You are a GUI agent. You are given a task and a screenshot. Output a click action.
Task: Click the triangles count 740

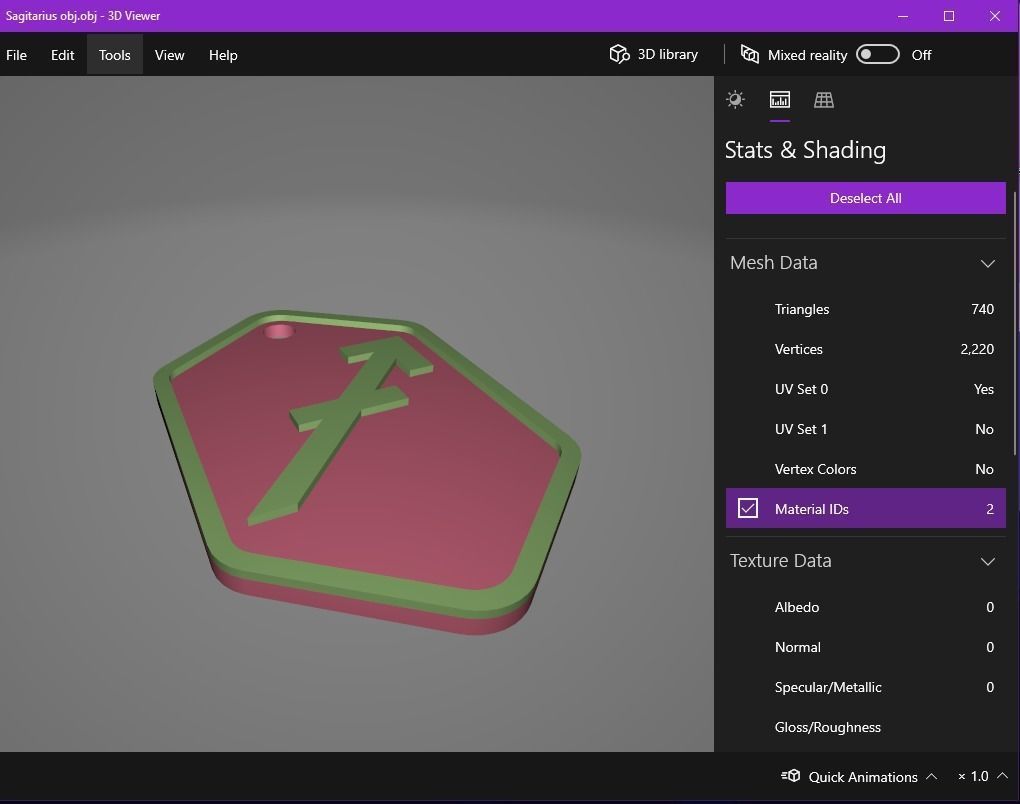(x=982, y=309)
